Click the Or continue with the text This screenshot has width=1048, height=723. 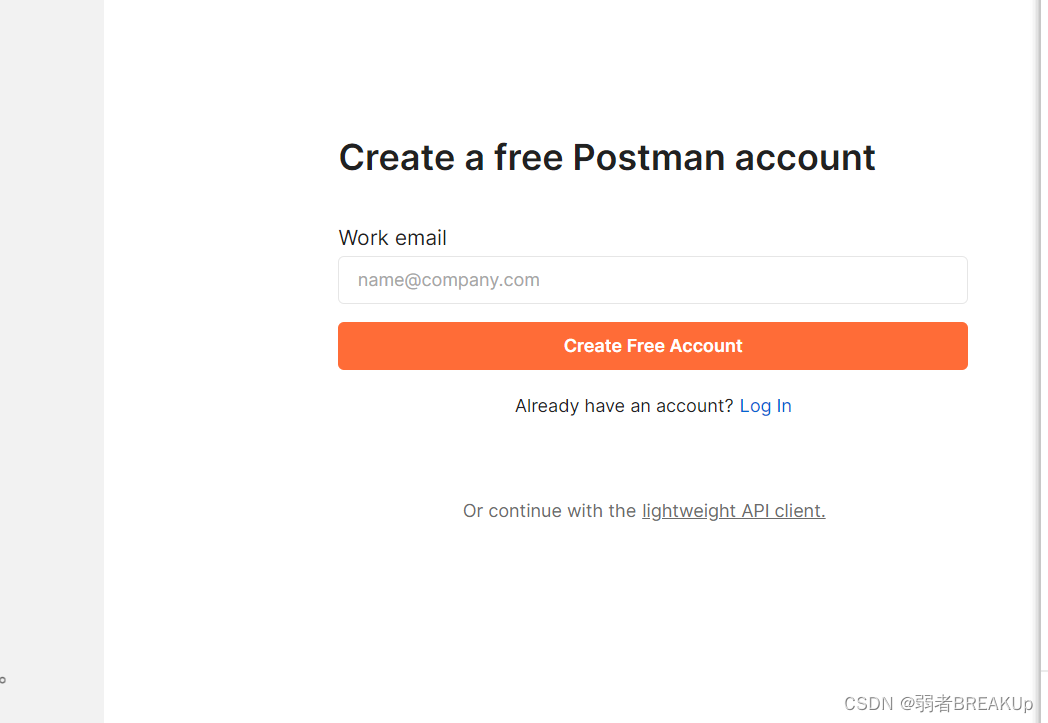pyautogui.click(x=549, y=511)
